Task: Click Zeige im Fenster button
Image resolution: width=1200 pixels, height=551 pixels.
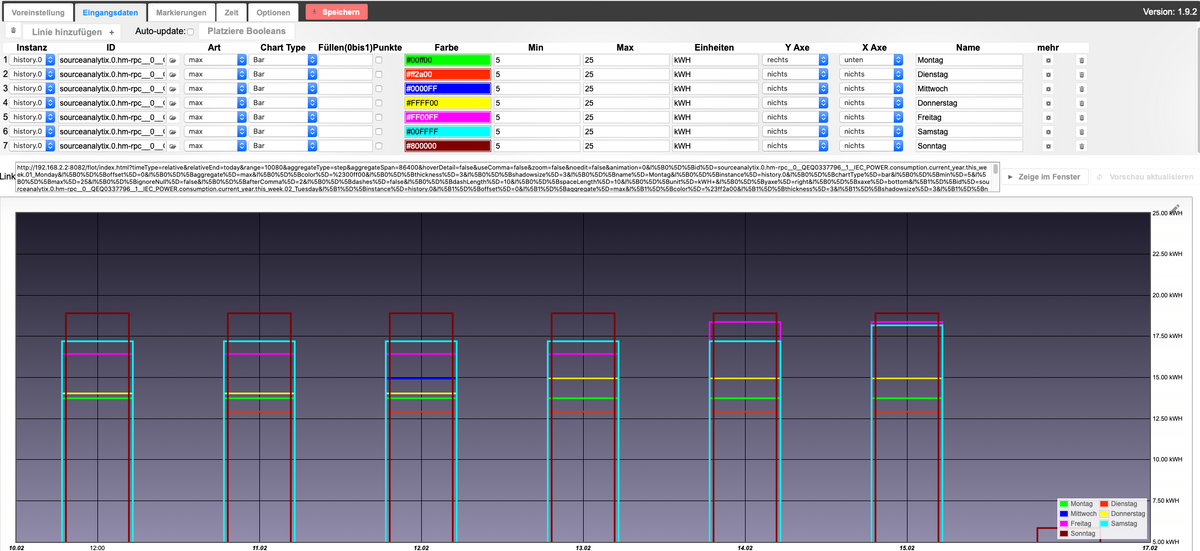Action: 1044,176
